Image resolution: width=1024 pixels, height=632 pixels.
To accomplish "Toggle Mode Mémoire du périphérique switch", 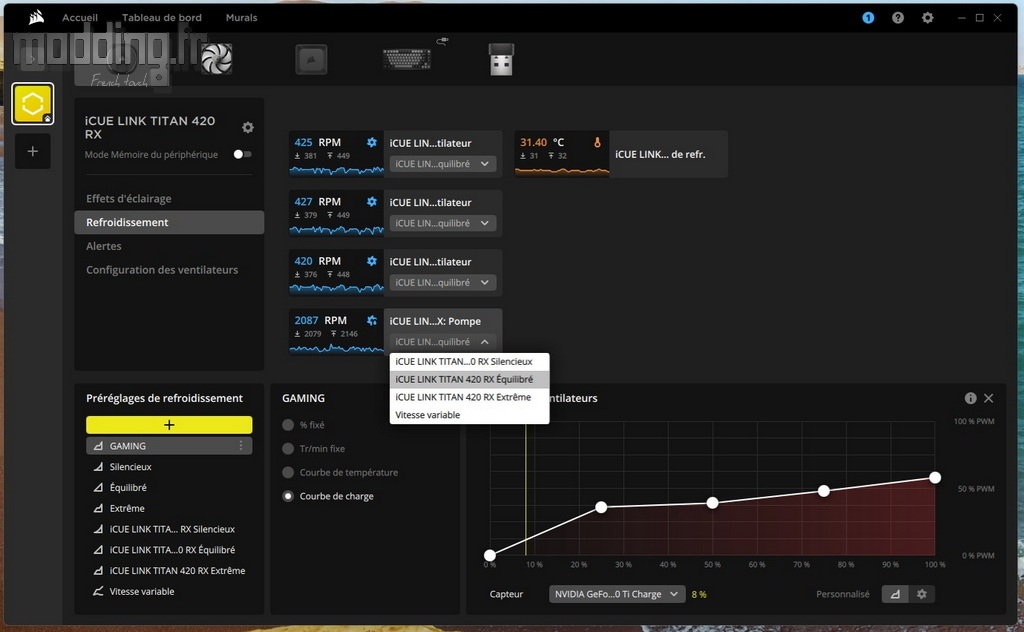I will tap(242, 154).
